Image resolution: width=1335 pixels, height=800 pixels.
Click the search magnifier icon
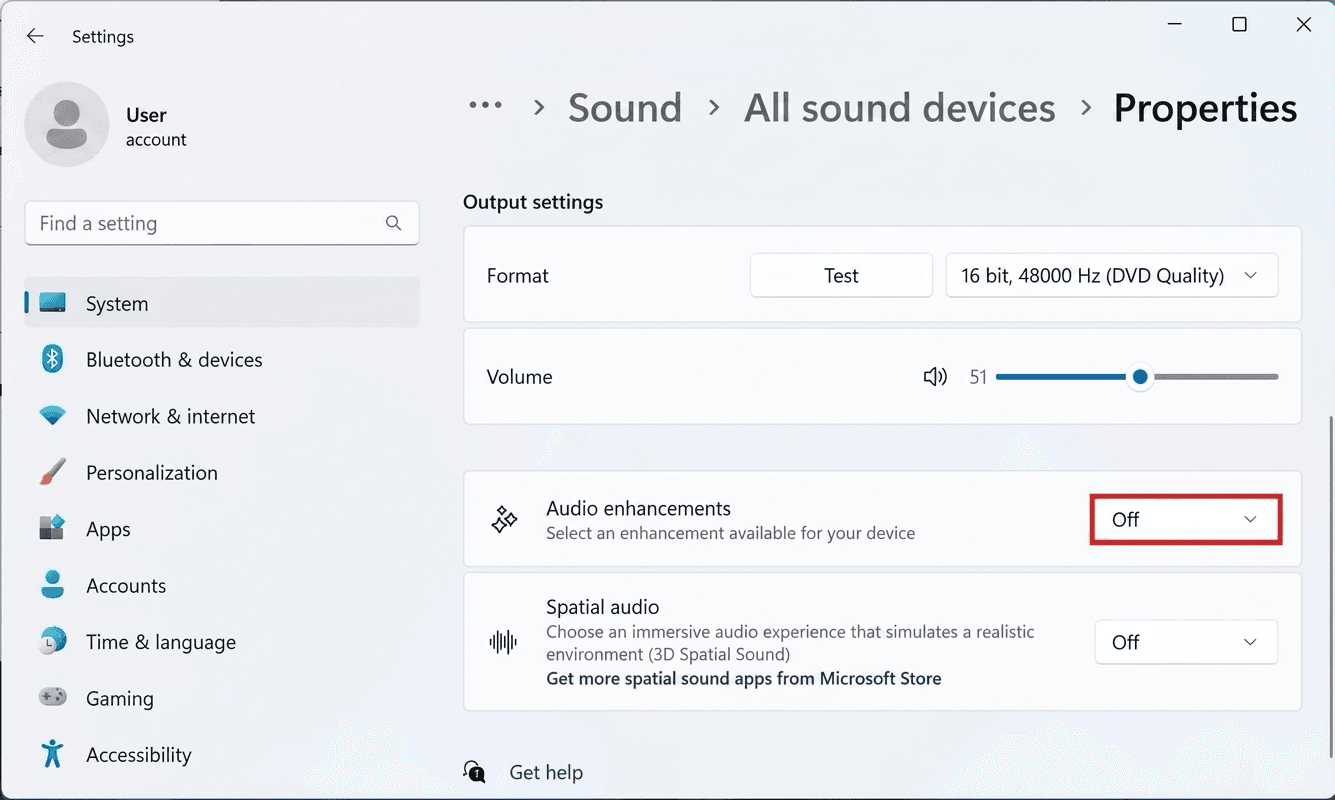point(393,223)
